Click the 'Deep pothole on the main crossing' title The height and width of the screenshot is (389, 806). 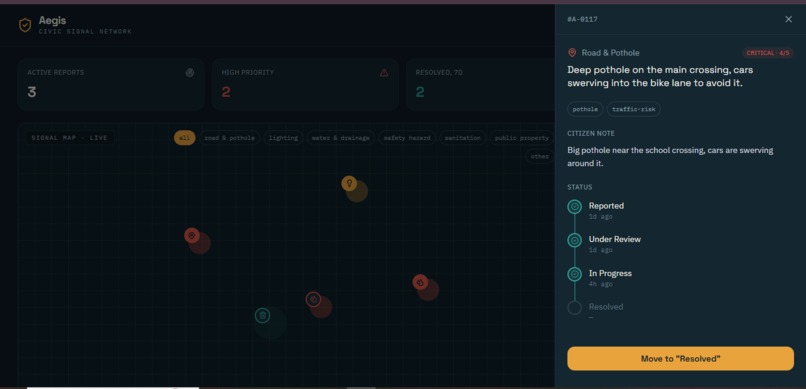(660, 76)
